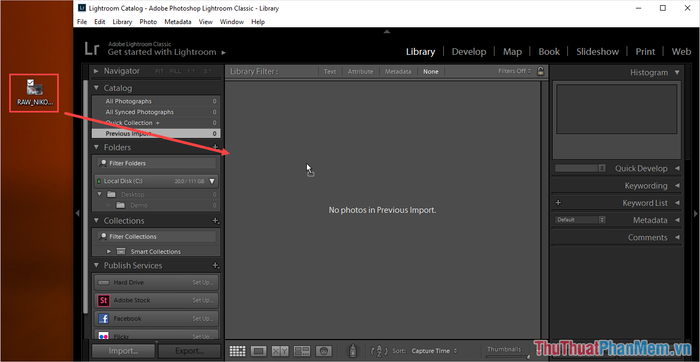700x362 pixels.
Task: Switch to Grid view in toolbar
Action: click(237, 351)
